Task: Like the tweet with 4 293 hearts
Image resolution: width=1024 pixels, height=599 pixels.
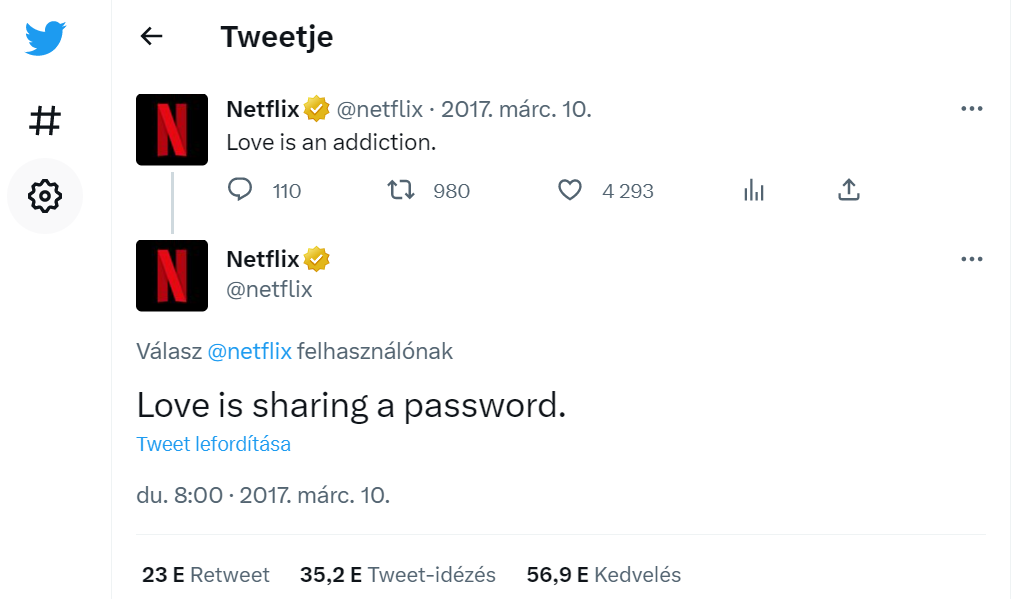Action: point(569,190)
